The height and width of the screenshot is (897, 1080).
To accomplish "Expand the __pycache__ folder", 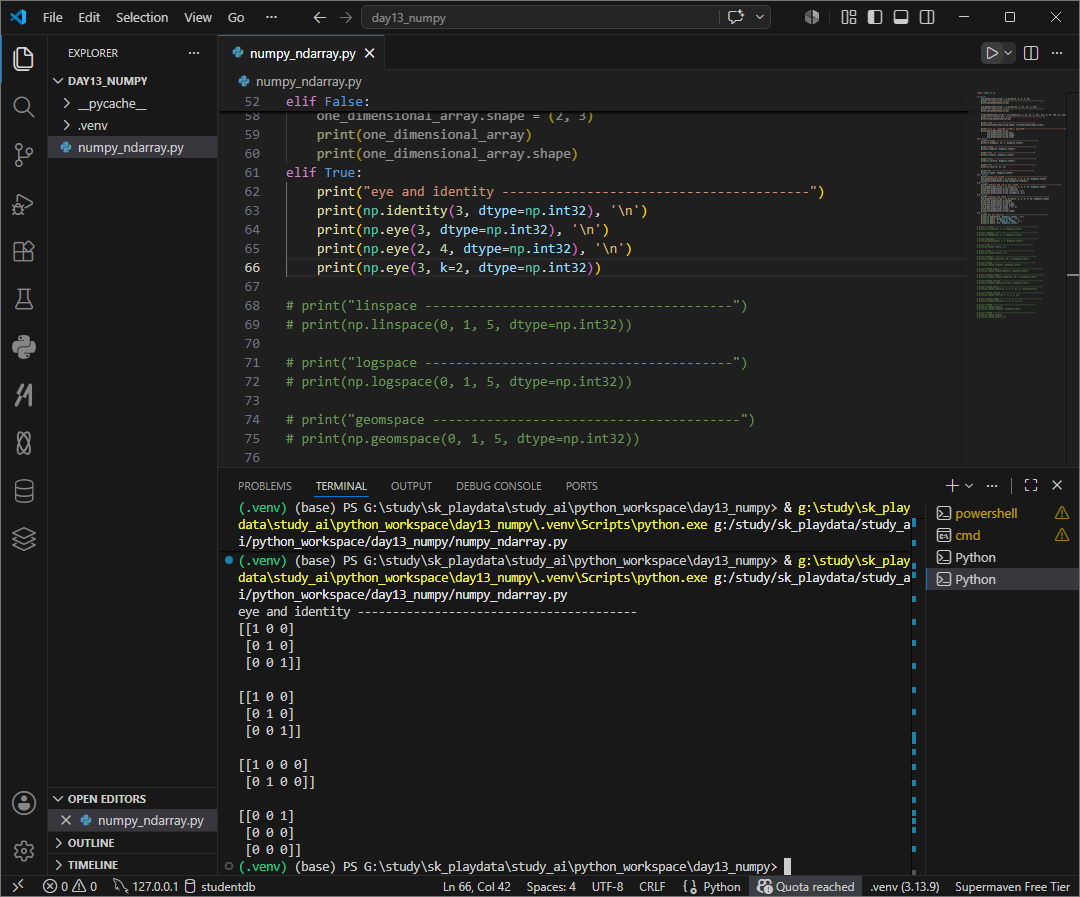I will coord(132,103).
